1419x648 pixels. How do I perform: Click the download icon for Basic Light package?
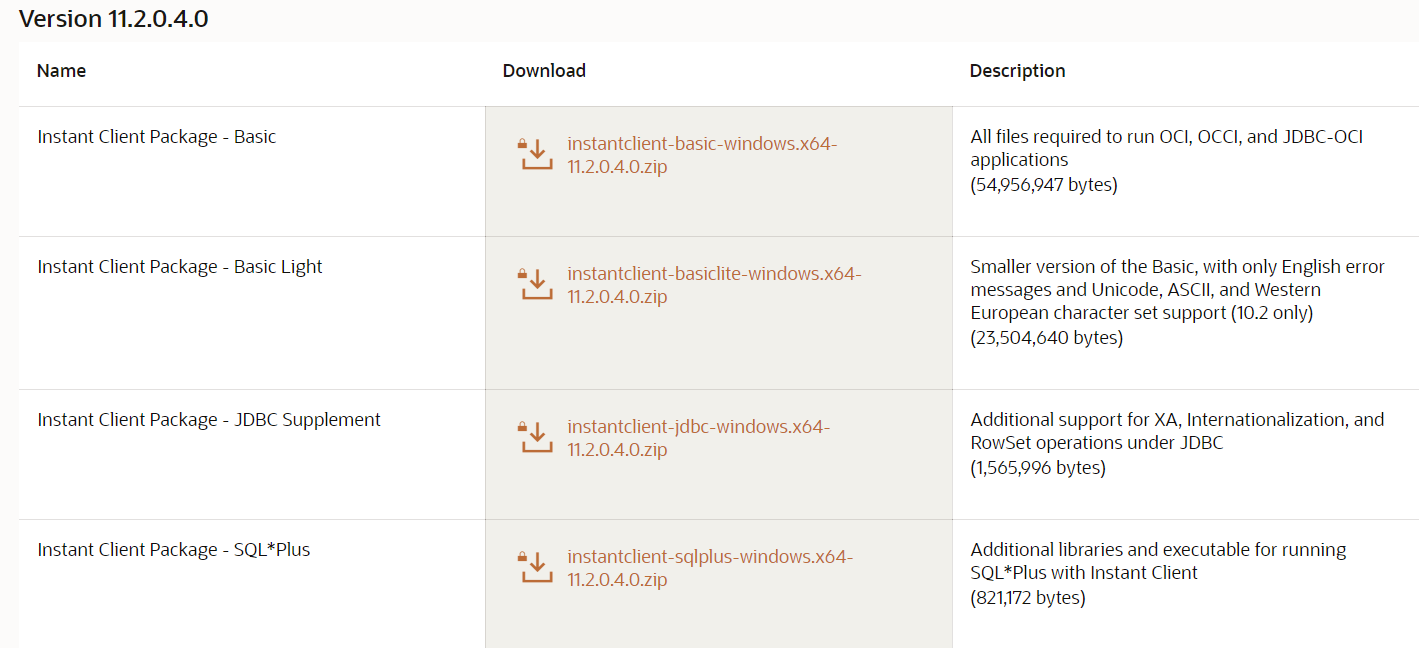coord(536,284)
